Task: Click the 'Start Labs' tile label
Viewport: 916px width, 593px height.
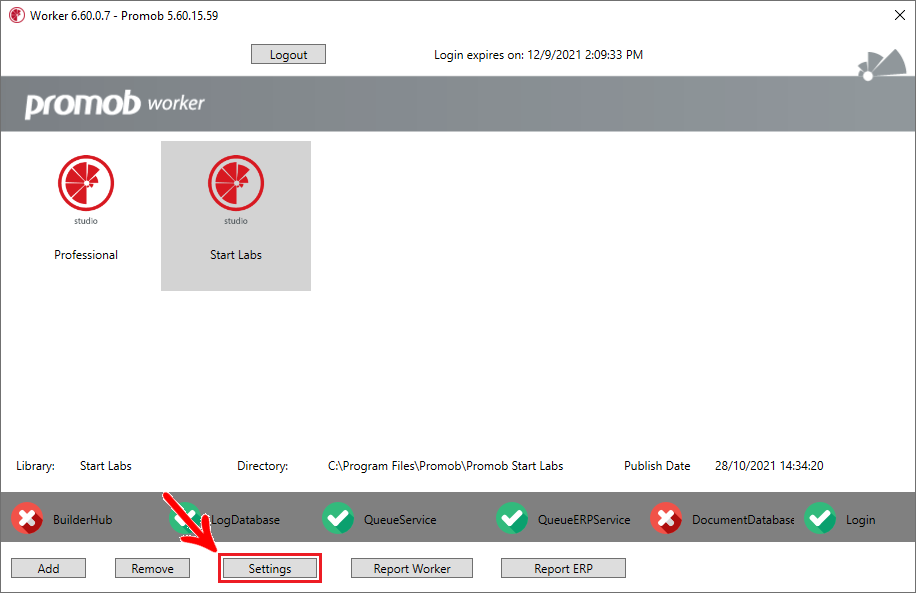Action: click(236, 255)
